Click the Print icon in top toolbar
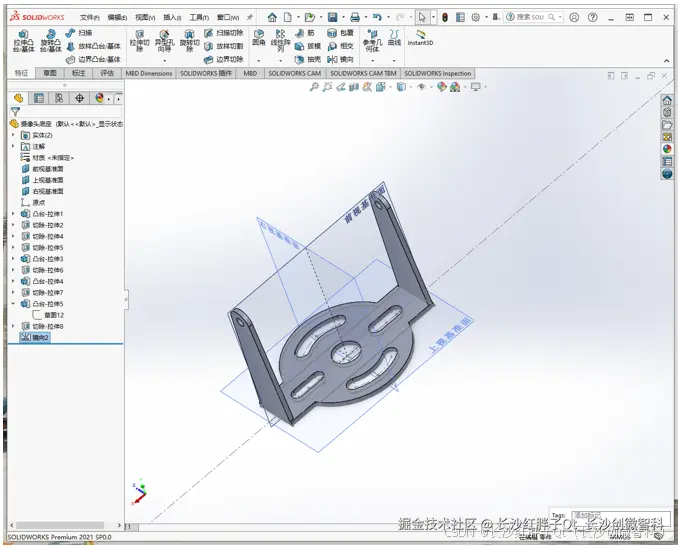 pos(355,17)
